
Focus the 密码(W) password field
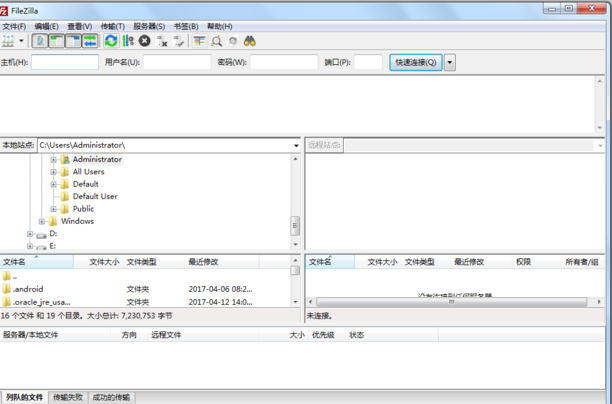(284, 62)
